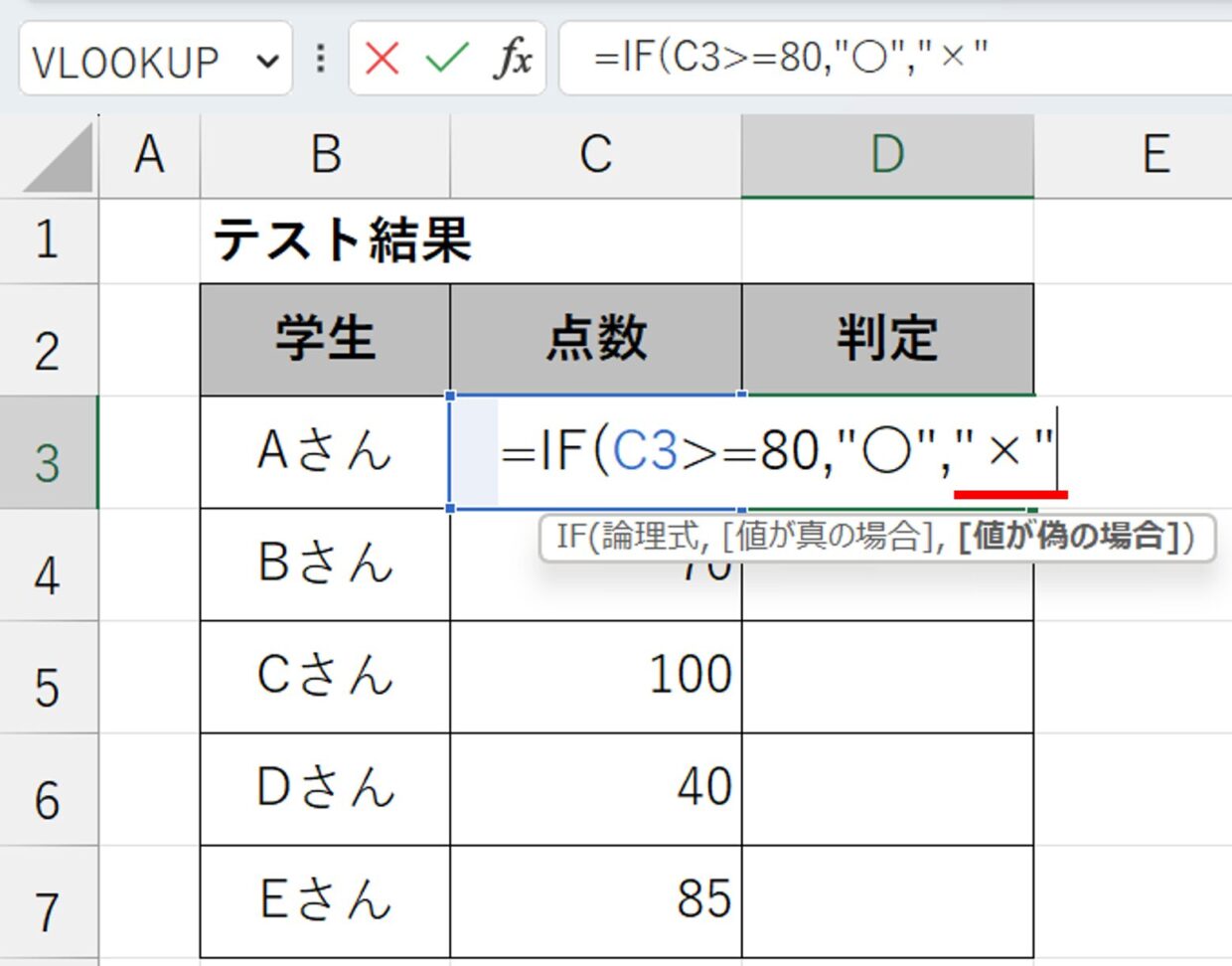
Task: Select the 判定 header cell
Action: tap(886, 339)
